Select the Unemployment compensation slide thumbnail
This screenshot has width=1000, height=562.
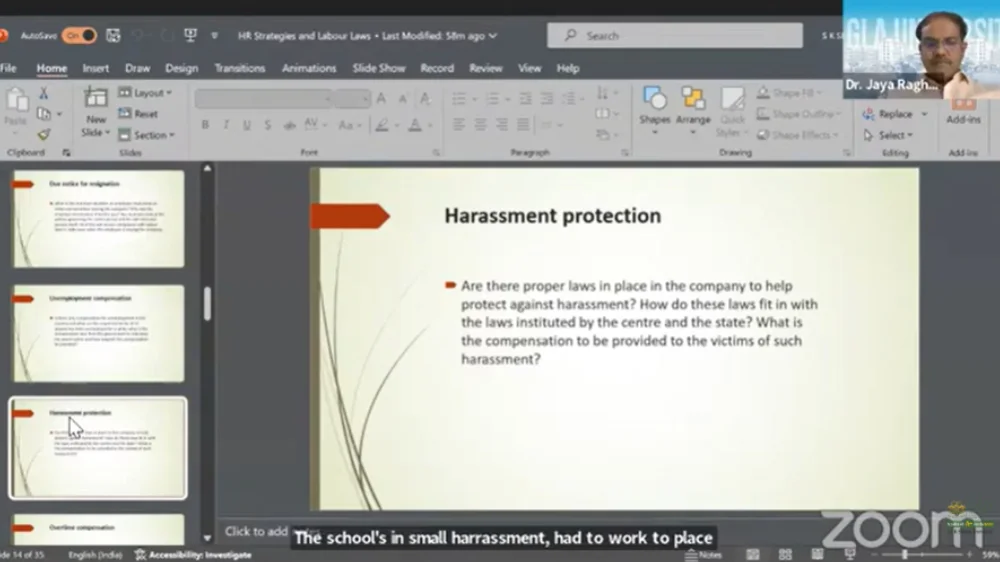coord(98,333)
